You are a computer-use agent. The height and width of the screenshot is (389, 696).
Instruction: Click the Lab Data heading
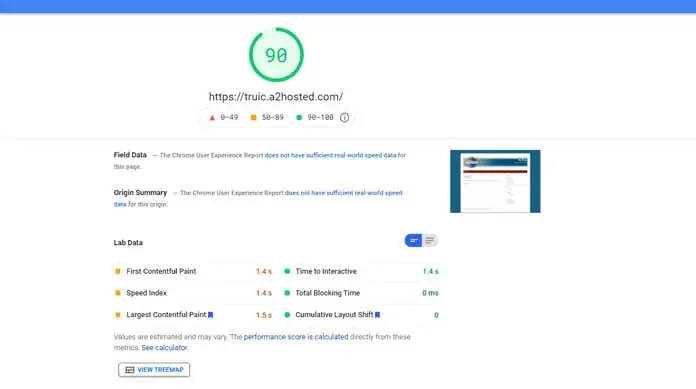point(128,243)
